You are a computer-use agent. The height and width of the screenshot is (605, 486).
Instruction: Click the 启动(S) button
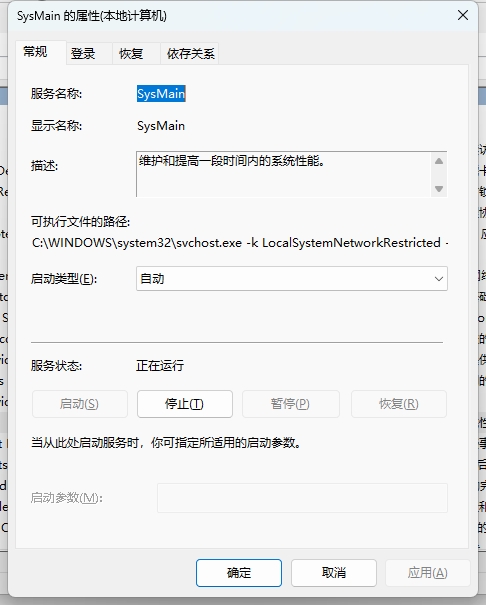coord(80,404)
